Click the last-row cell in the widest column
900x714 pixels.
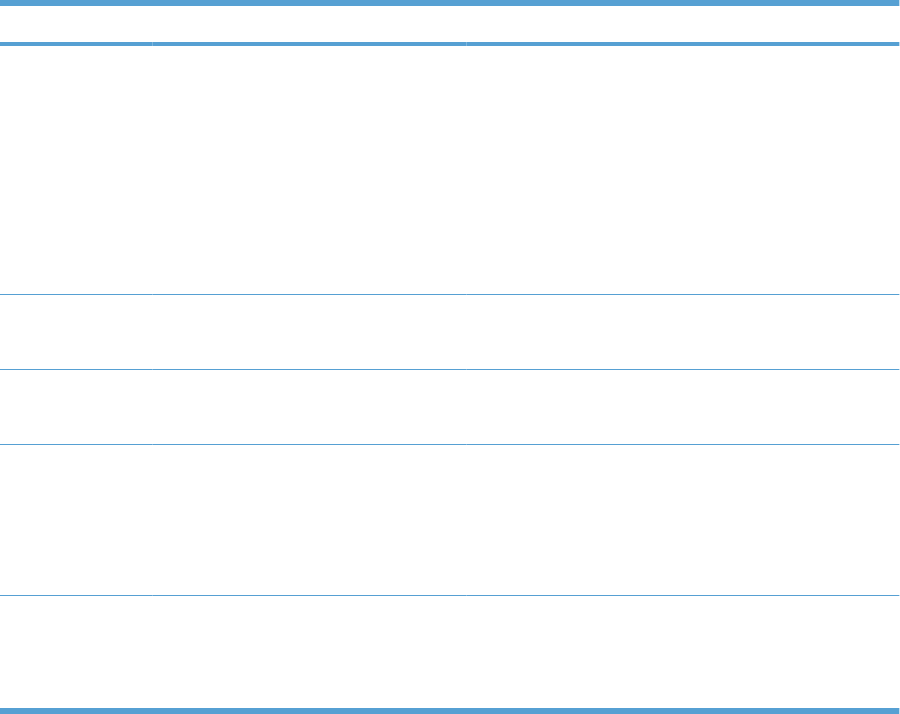tap(683, 652)
